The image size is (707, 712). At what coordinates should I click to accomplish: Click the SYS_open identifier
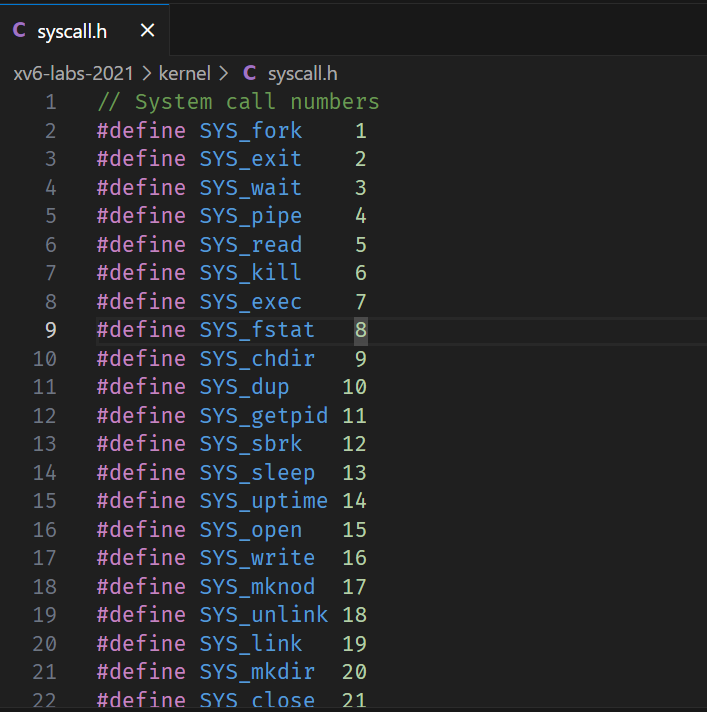pyautogui.click(x=251, y=529)
